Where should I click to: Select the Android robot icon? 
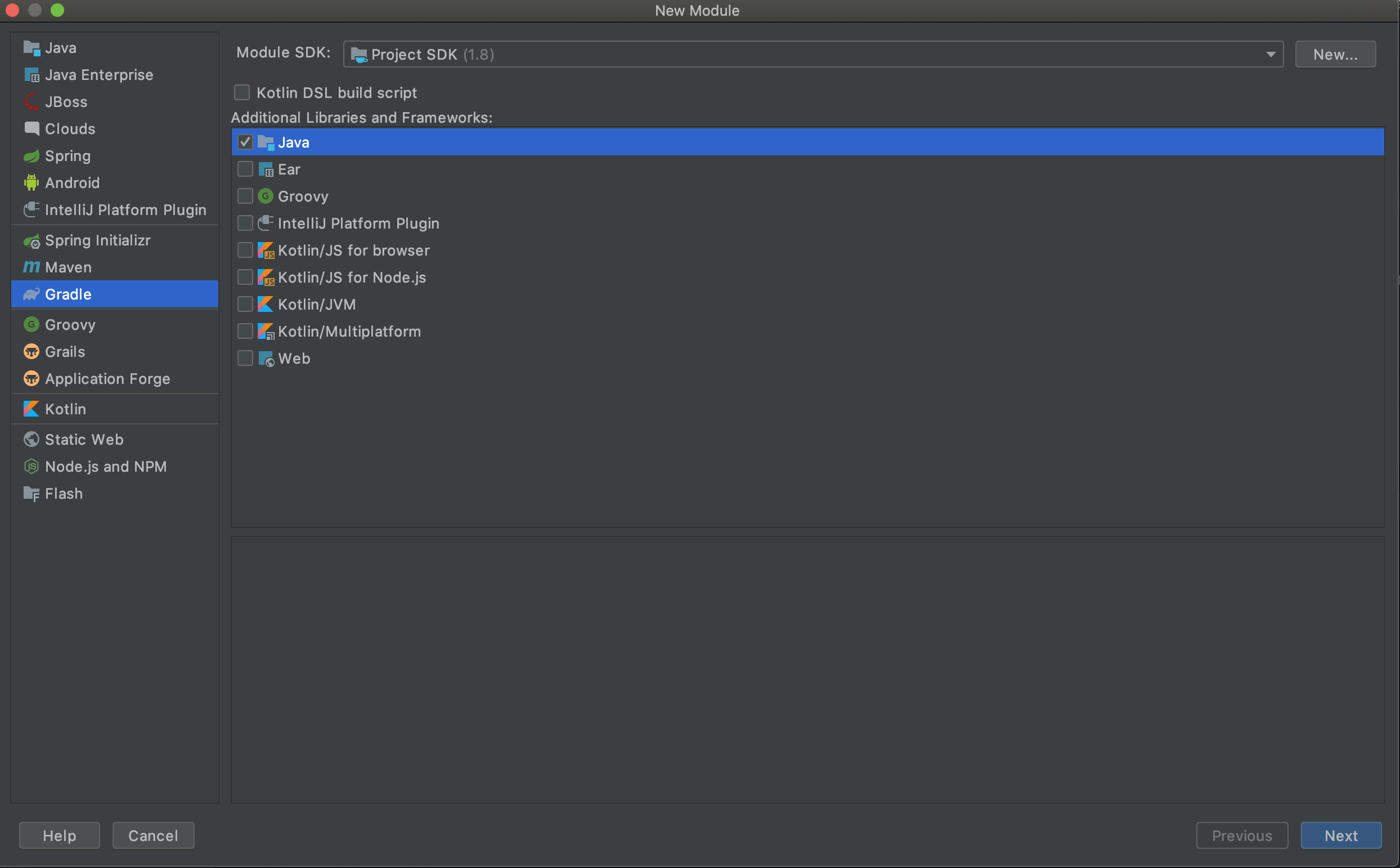(x=31, y=183)
